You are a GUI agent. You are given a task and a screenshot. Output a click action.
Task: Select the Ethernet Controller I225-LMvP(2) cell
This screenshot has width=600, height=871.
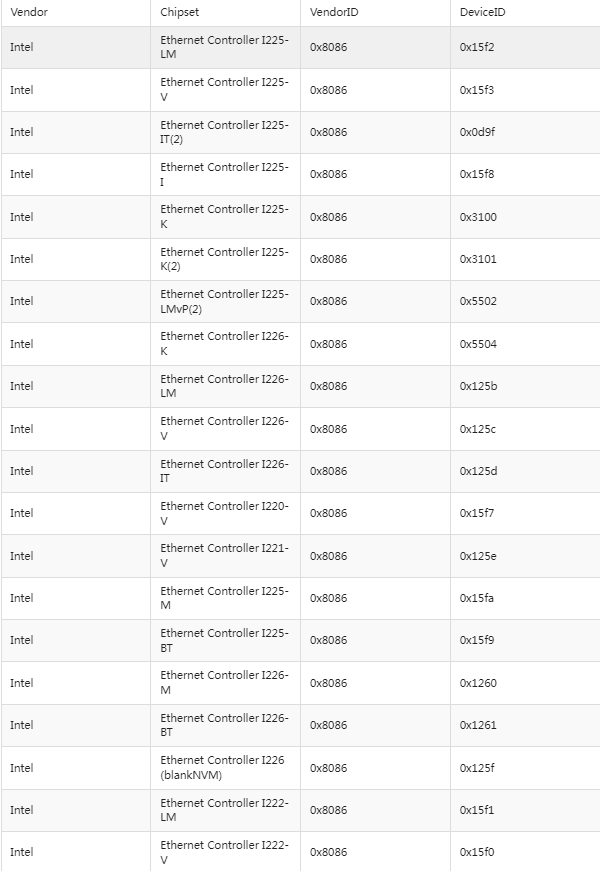[x=224, y=301]
